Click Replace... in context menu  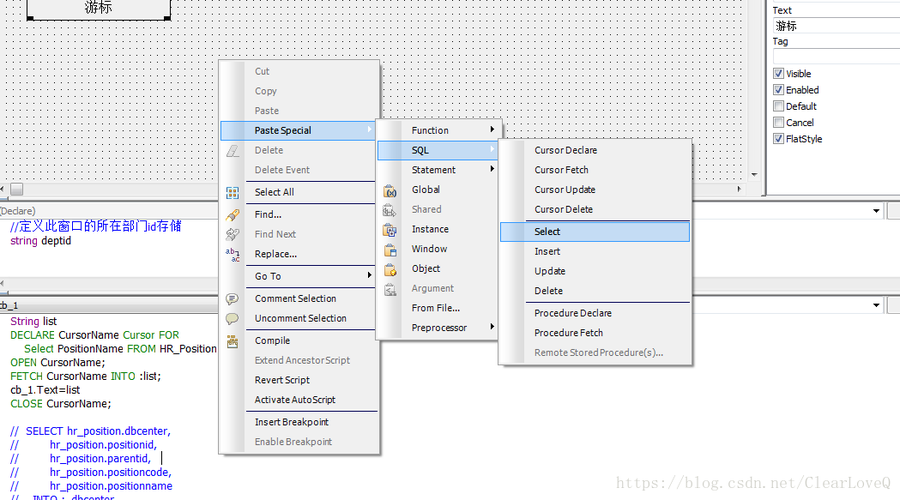[x=298, y=254]
